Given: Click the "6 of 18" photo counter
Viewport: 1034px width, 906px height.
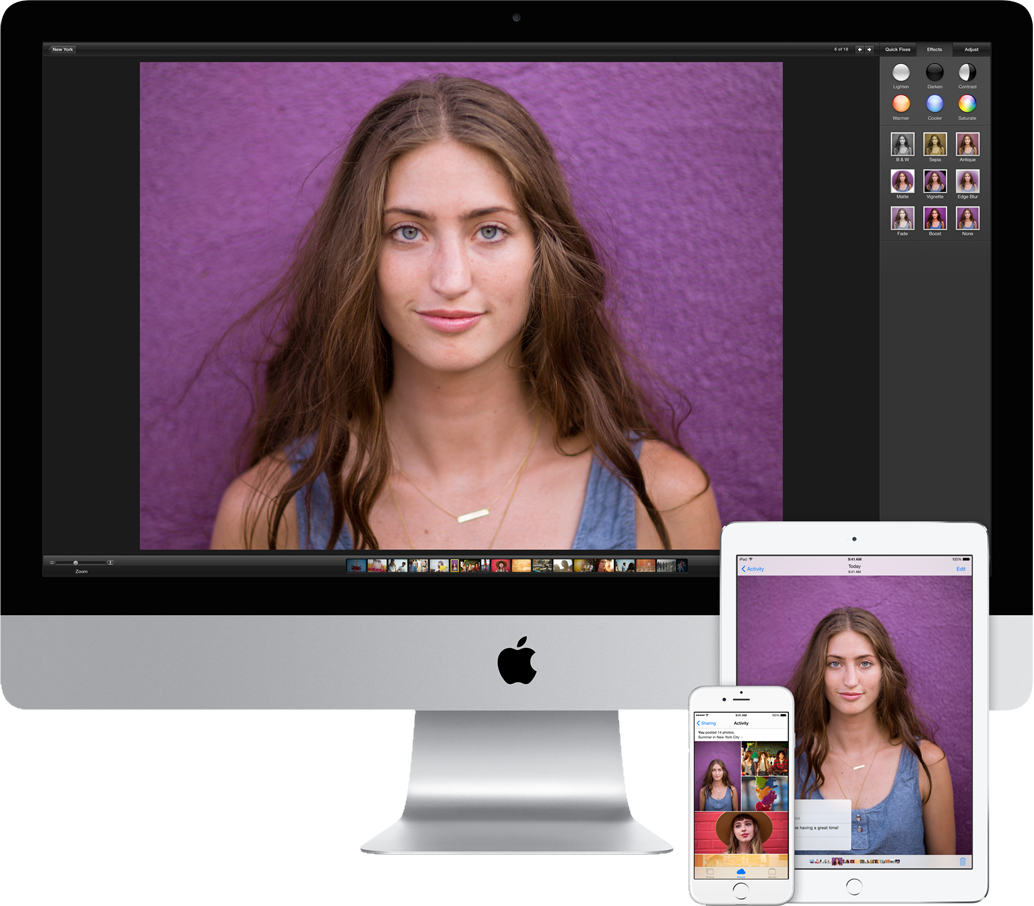Looking at the screenshot, I should pos(841,49).
